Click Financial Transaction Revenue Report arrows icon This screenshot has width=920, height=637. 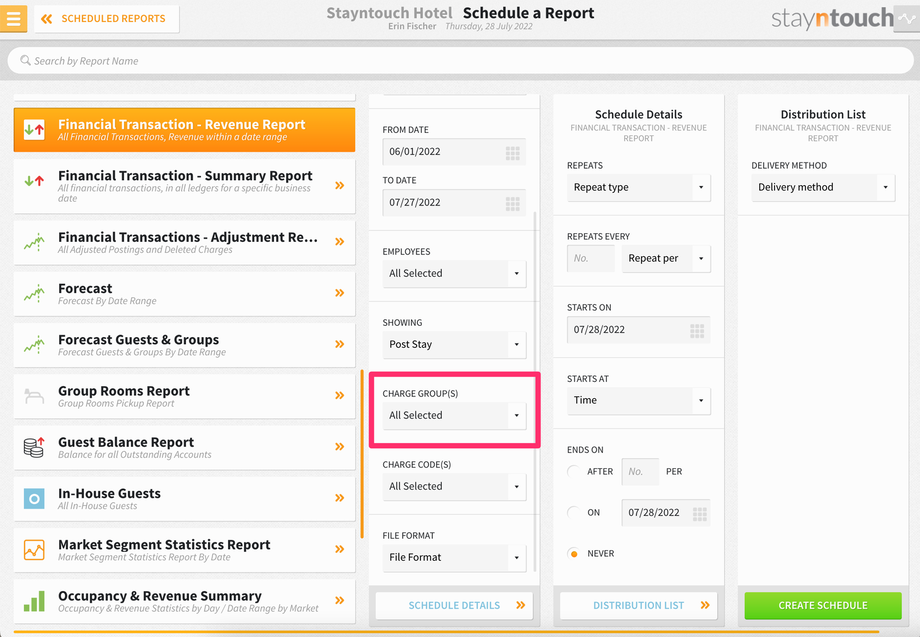[x=34, y=129]
